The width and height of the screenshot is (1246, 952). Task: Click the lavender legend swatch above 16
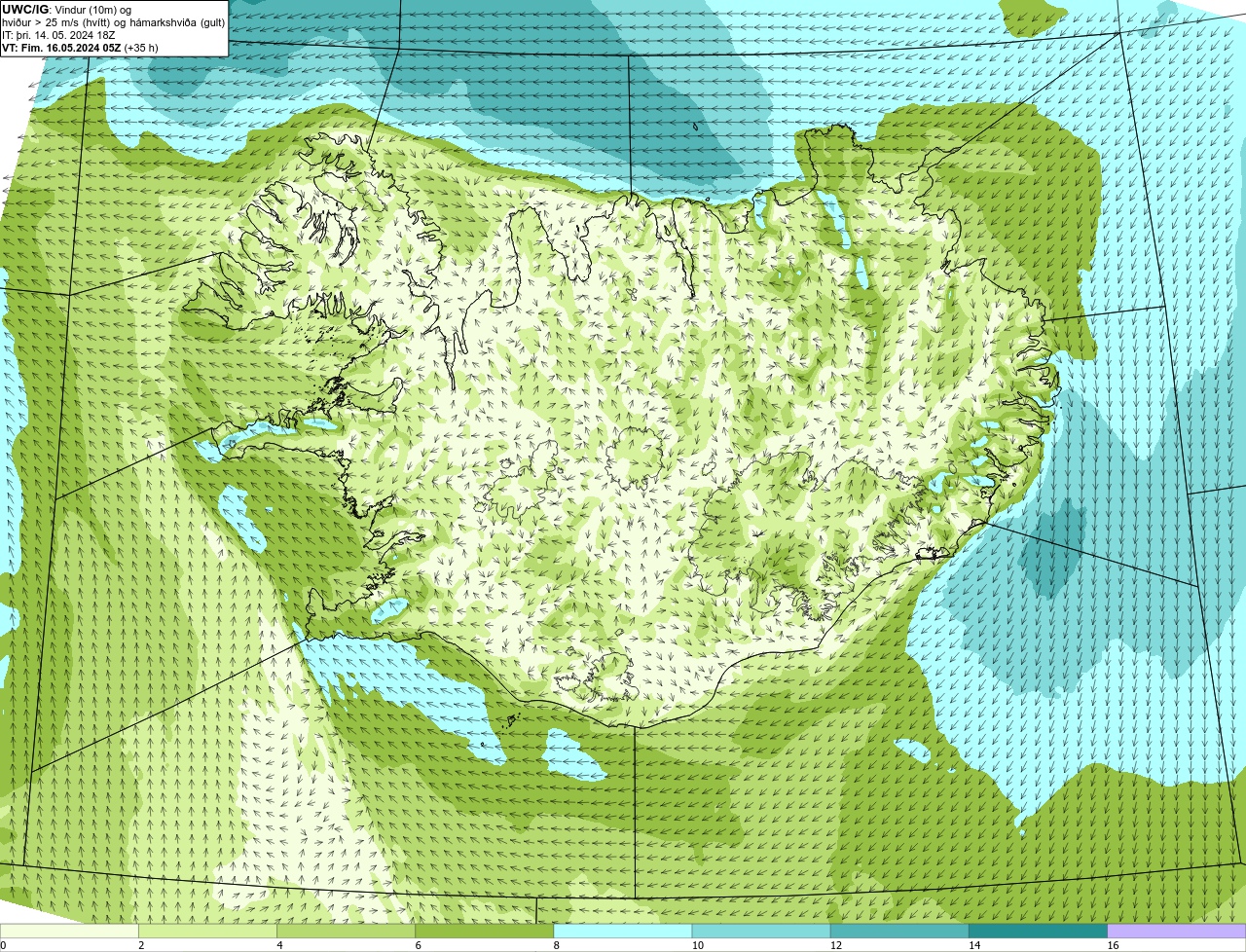1177,932
